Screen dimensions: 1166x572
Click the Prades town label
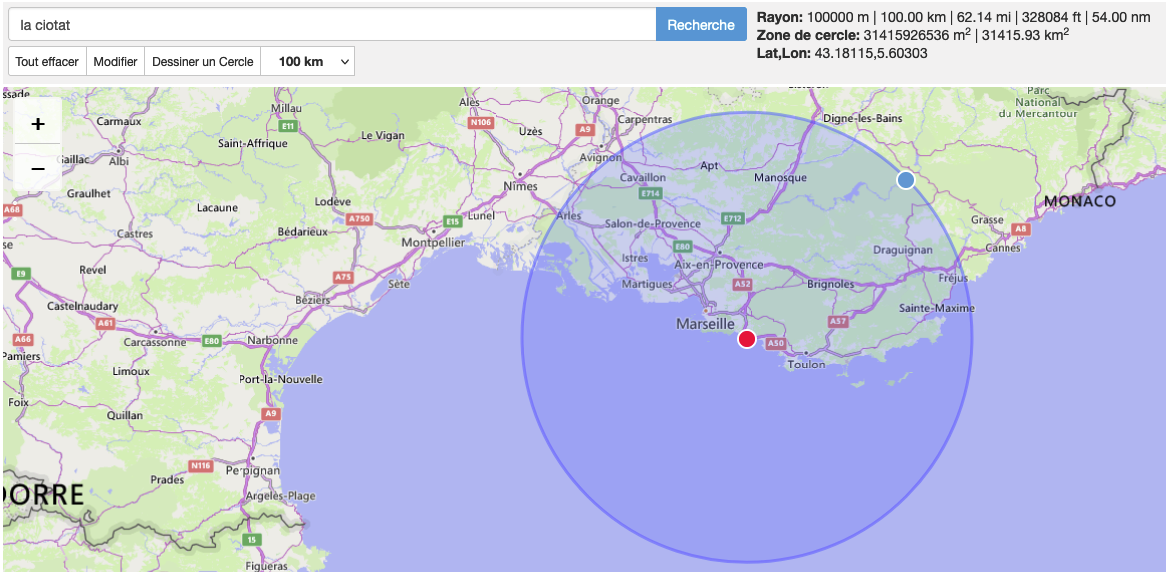(x=167, y=480)
